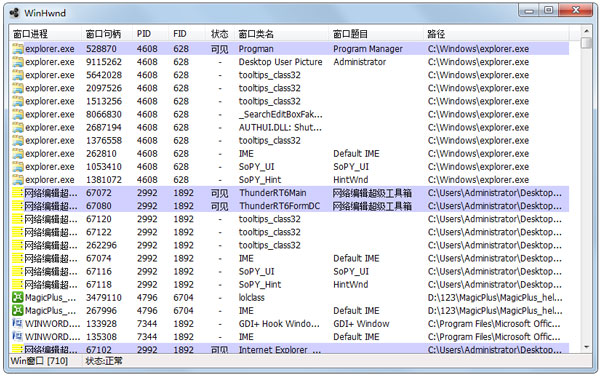600x376 pixels.
Task: Click yellow process icon in handle 67122 row
Action: (x=18, y=232)
